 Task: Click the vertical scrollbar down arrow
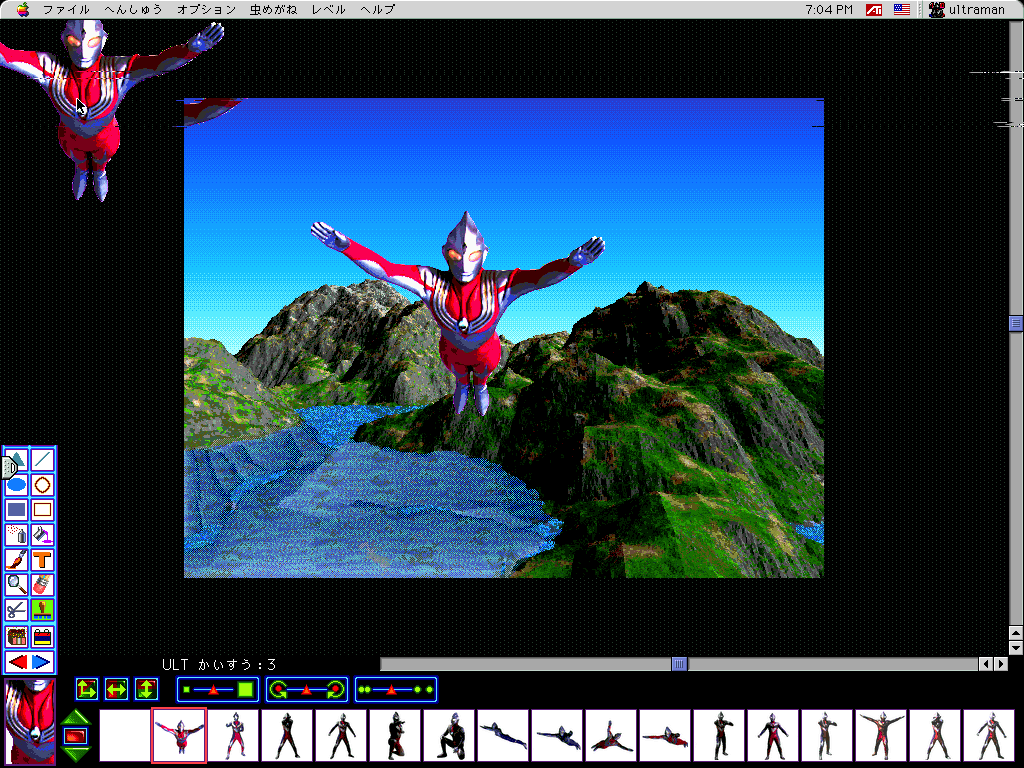tap(1016, 648)
